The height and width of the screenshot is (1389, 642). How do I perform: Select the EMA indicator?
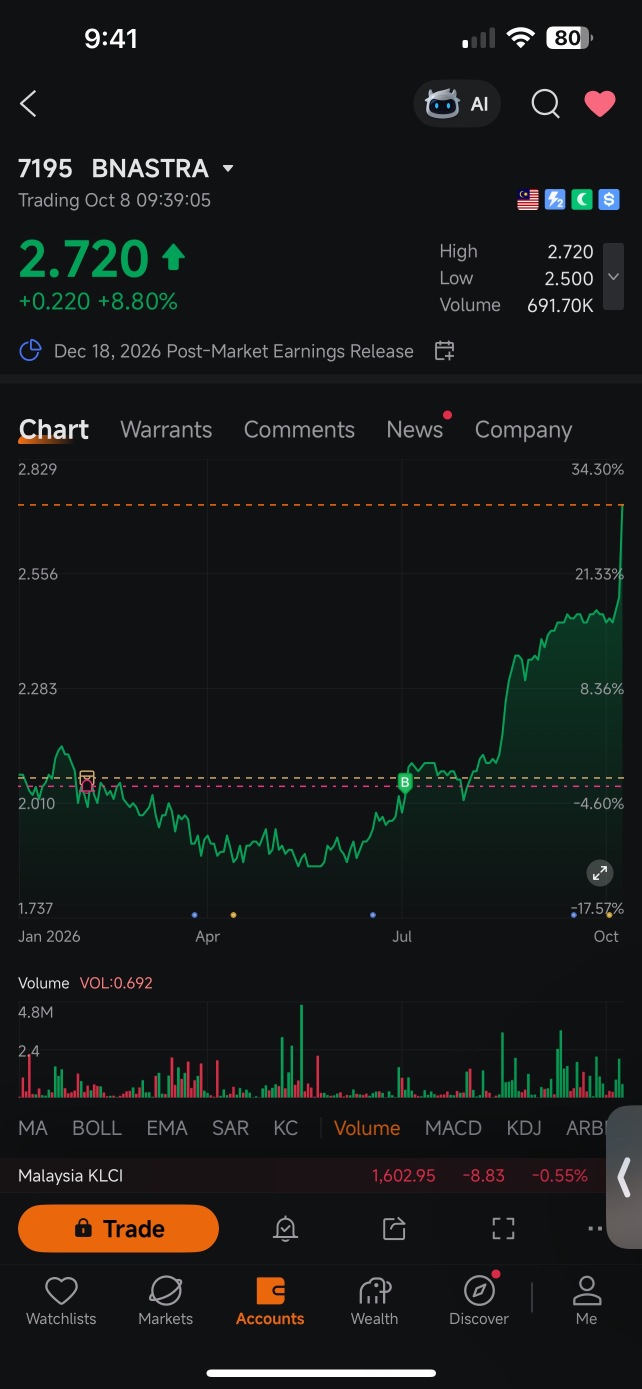167,1128
